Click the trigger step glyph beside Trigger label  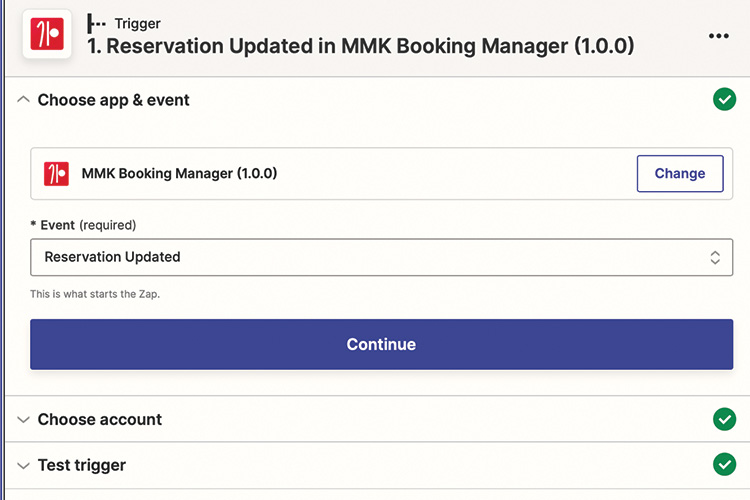click(x=96, y=22)
